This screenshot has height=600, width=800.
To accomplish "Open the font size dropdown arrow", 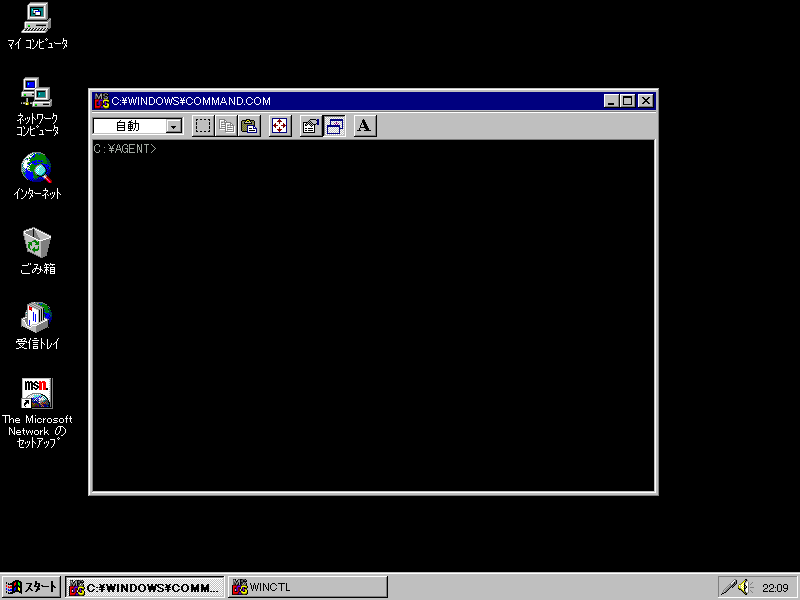I will coord(174,126).
